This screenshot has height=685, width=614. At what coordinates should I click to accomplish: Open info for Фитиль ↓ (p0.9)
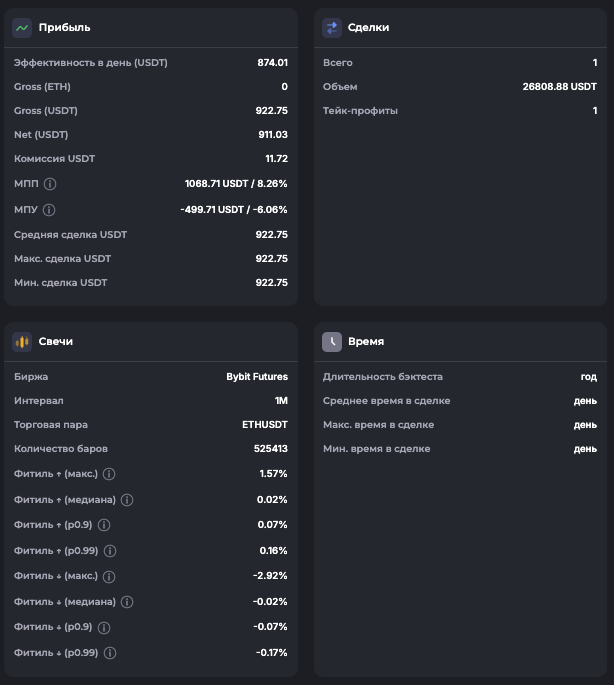pyautogui.click(x=104, y=628)
